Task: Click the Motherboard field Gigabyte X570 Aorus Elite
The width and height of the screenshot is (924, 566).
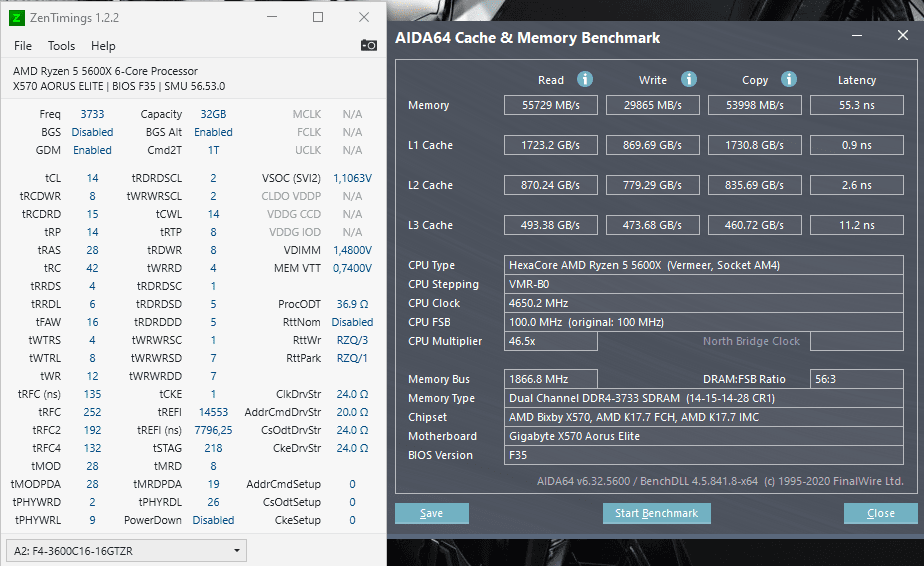Action: pos(704,436)
